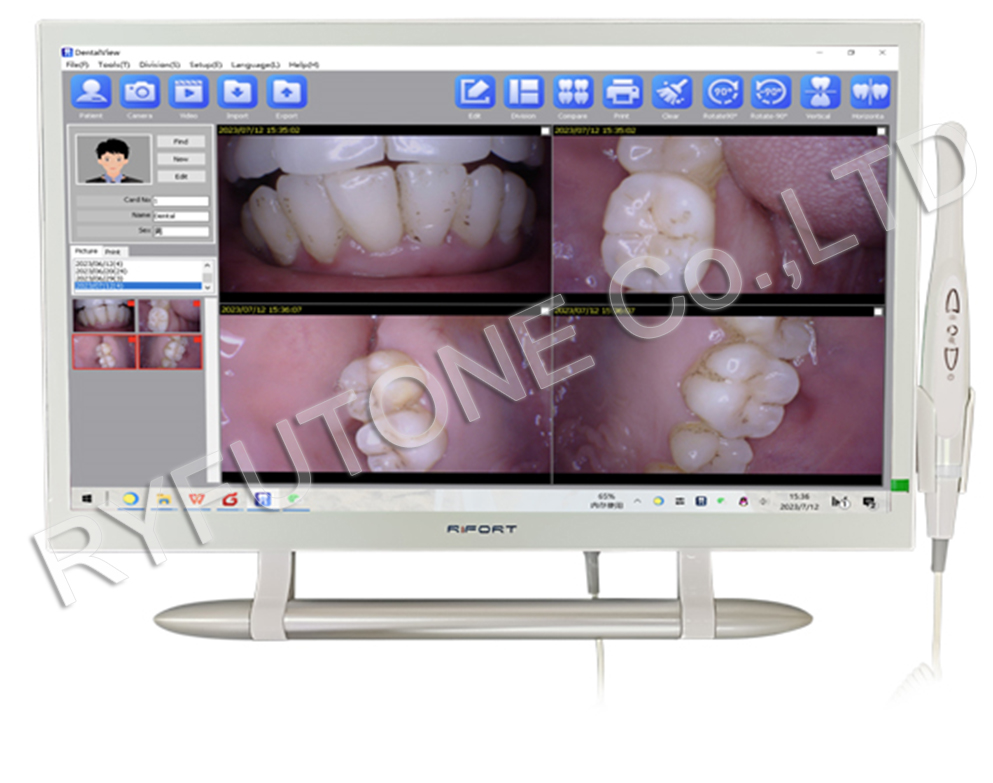993x783 pixels.
Task: Rotate image -90° counterclockwise
Action: point(770,92)
